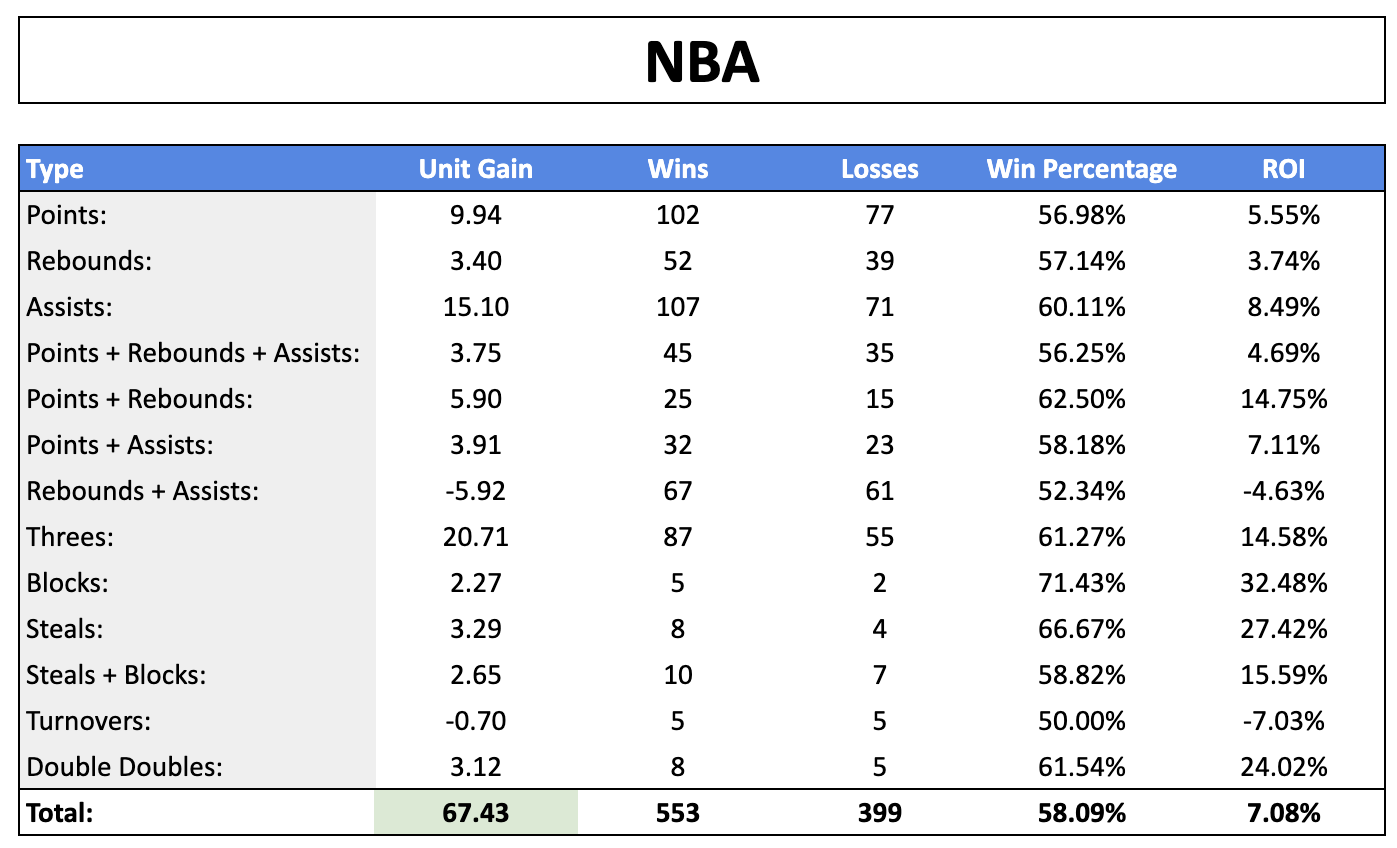Click the Double Doubles row label

pyautogui.click(x=125, y=767)
